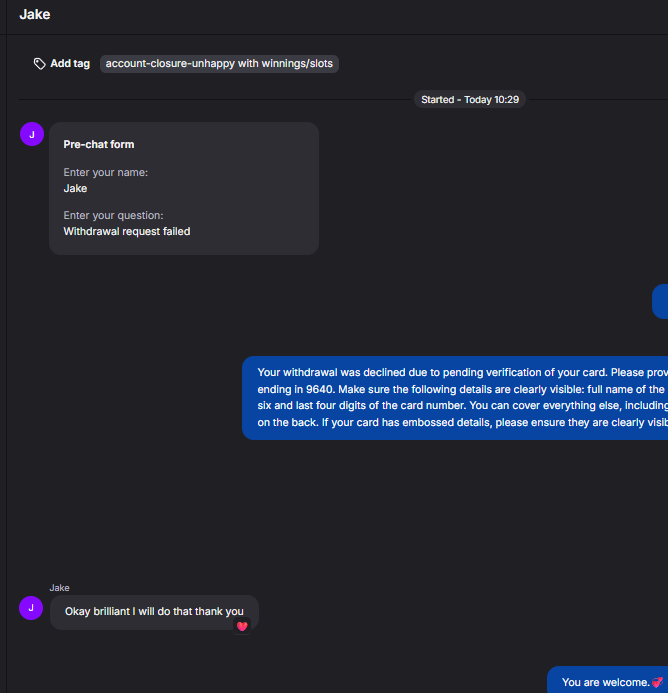Click the 9640 card number in message
The height and width of the screenshot is (693, 668).
coord(320,389)
